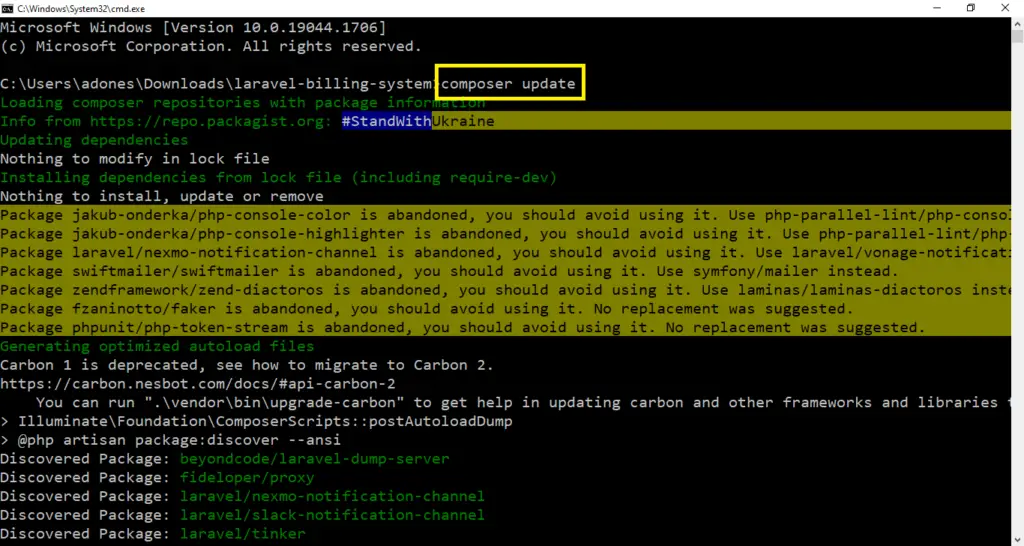Click the beyondcode/laravel-dump-server package name
This screenshot has height=546, width=1024.
tap(315, 459)
